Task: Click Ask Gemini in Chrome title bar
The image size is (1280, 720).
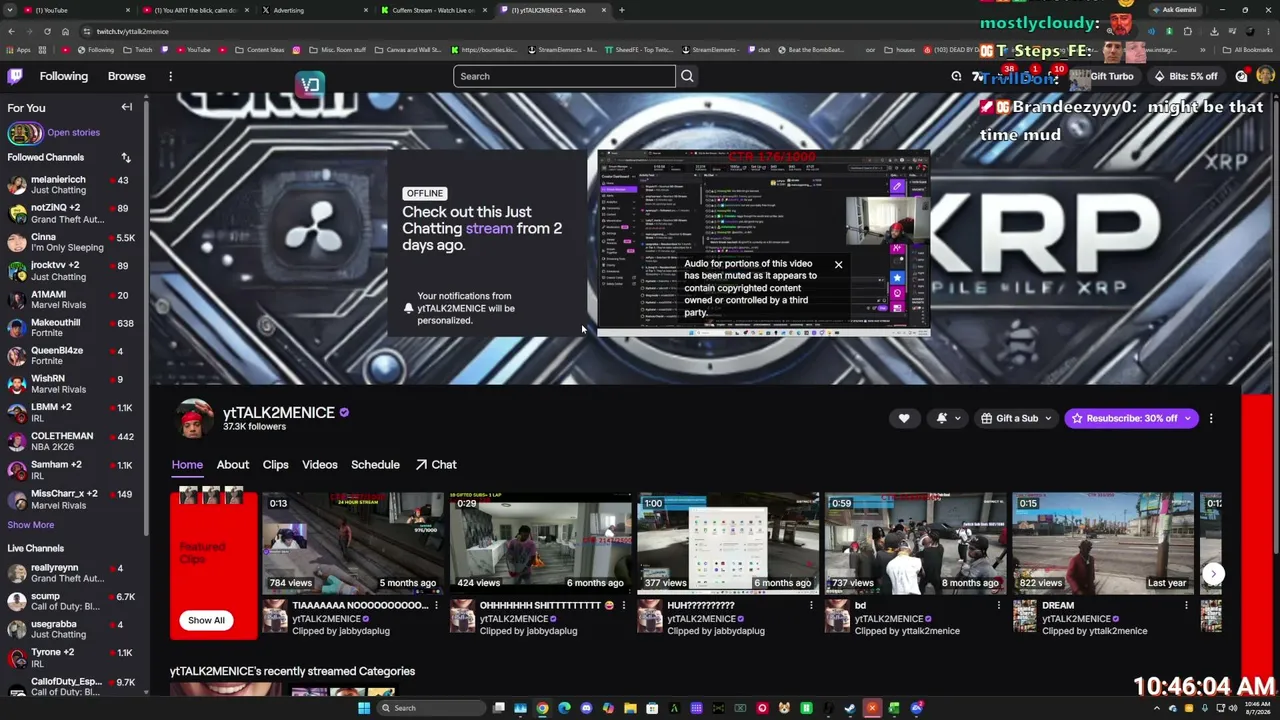Action: [1174, 10]
